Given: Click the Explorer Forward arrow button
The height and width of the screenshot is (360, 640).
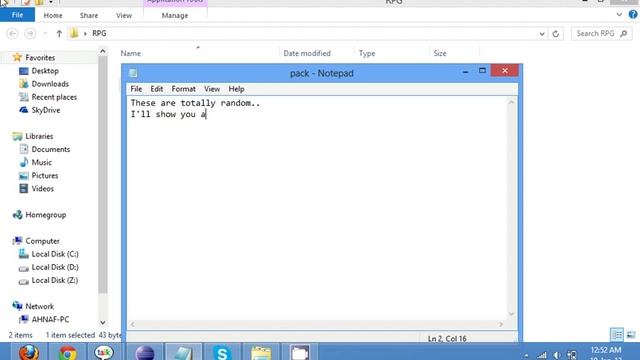Looking at the screenshot, I should [30, 33].
